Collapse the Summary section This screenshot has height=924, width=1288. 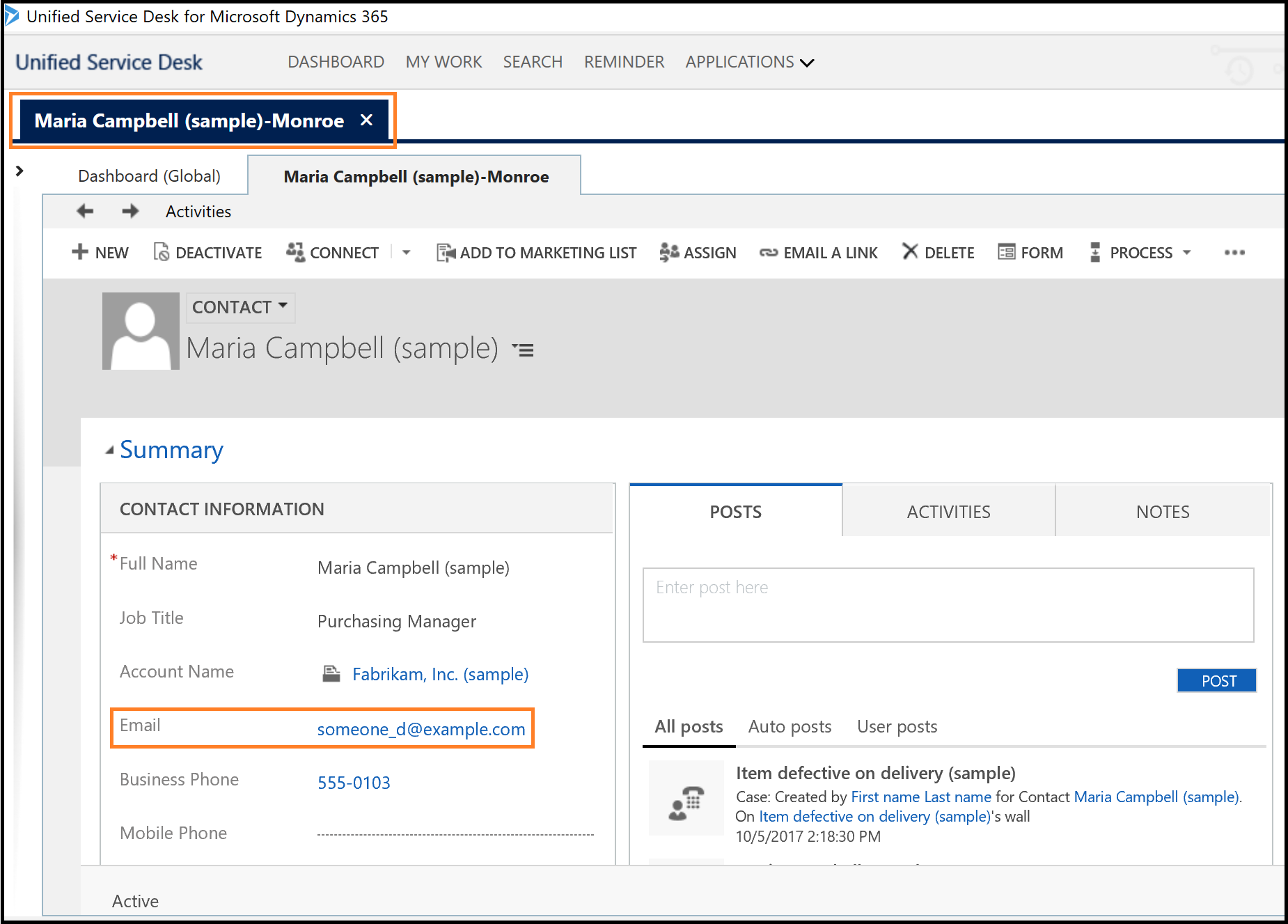[109, 450]
